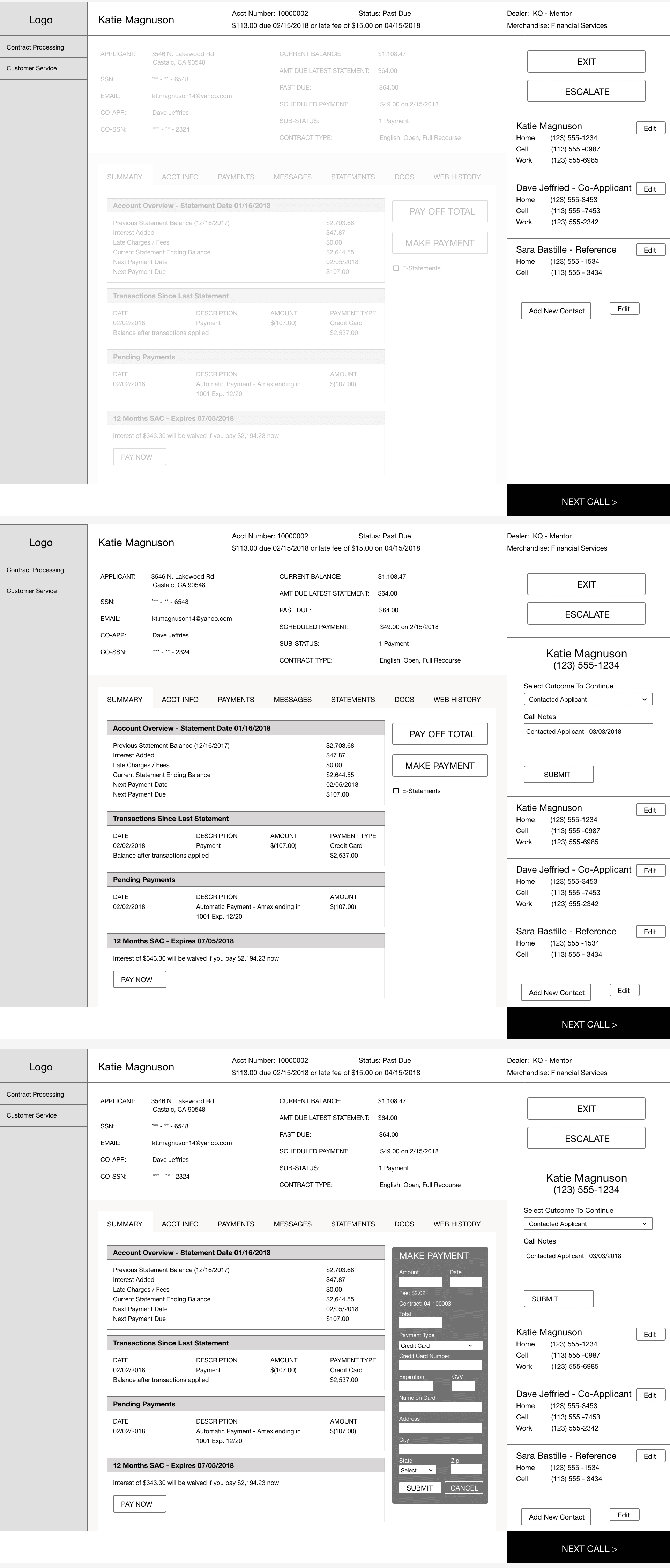Open STATEMENTS tab on Make Payment form screen
Viewport: 670px width, 1568px height.
pyautogui.click(x=353, y=1224)
